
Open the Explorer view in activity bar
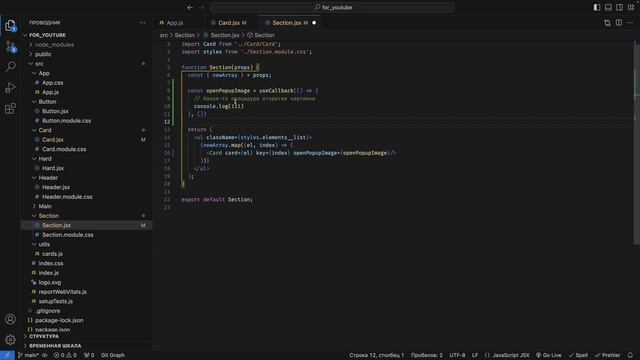coord(10,25)
